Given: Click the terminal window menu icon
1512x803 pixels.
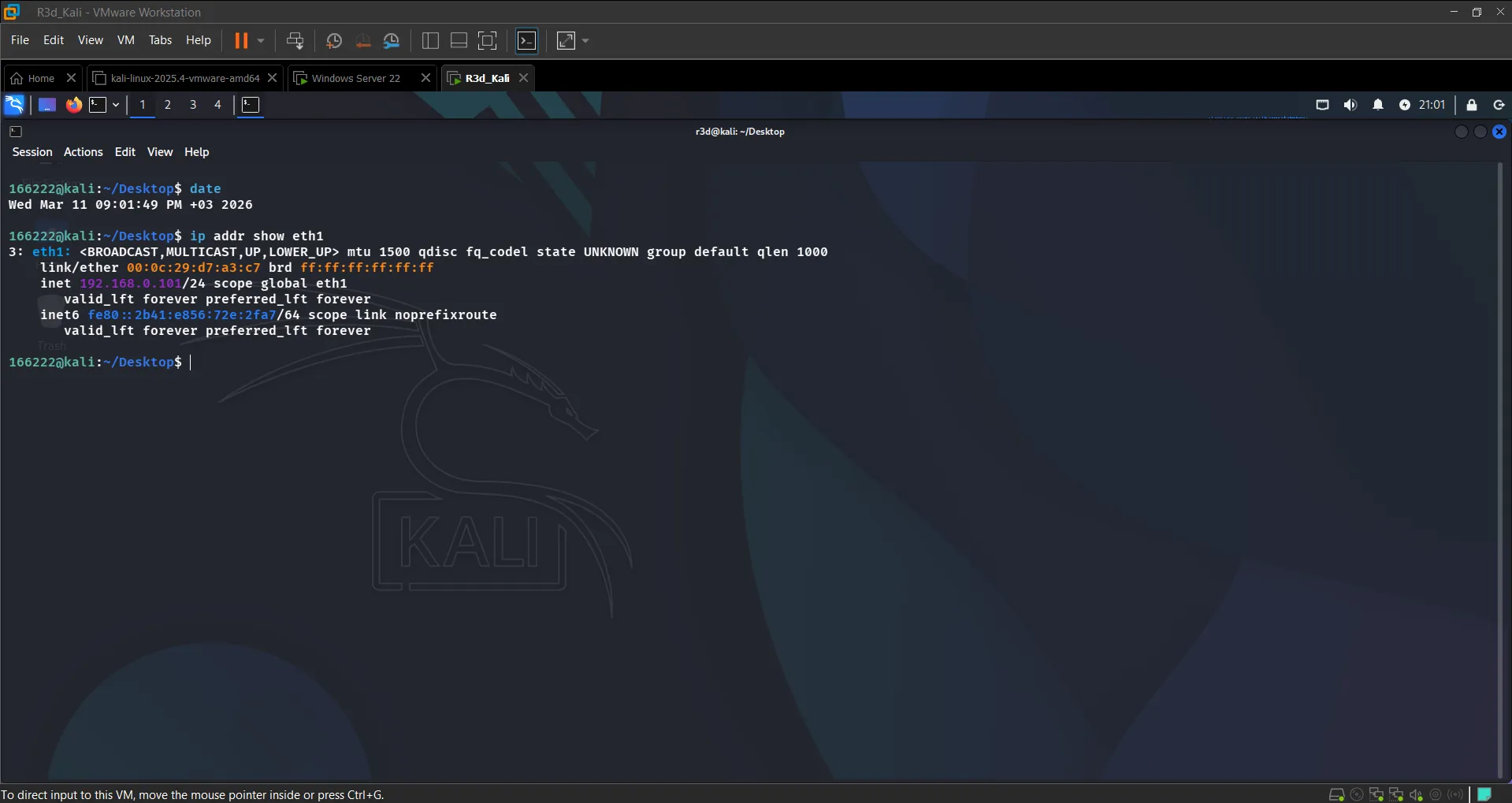Looking at the screenshot, I should click(x=16, y=132).
